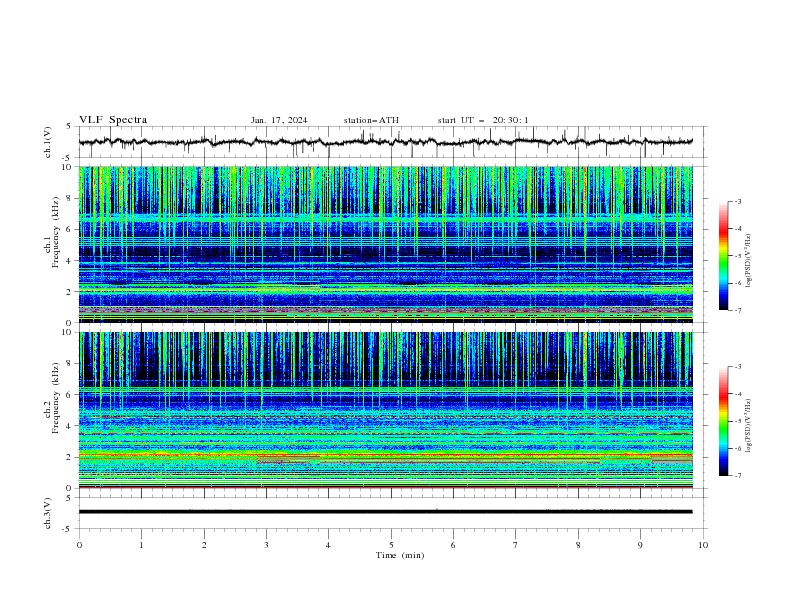Click the date text "Jan. 17, 2024"

279,120
